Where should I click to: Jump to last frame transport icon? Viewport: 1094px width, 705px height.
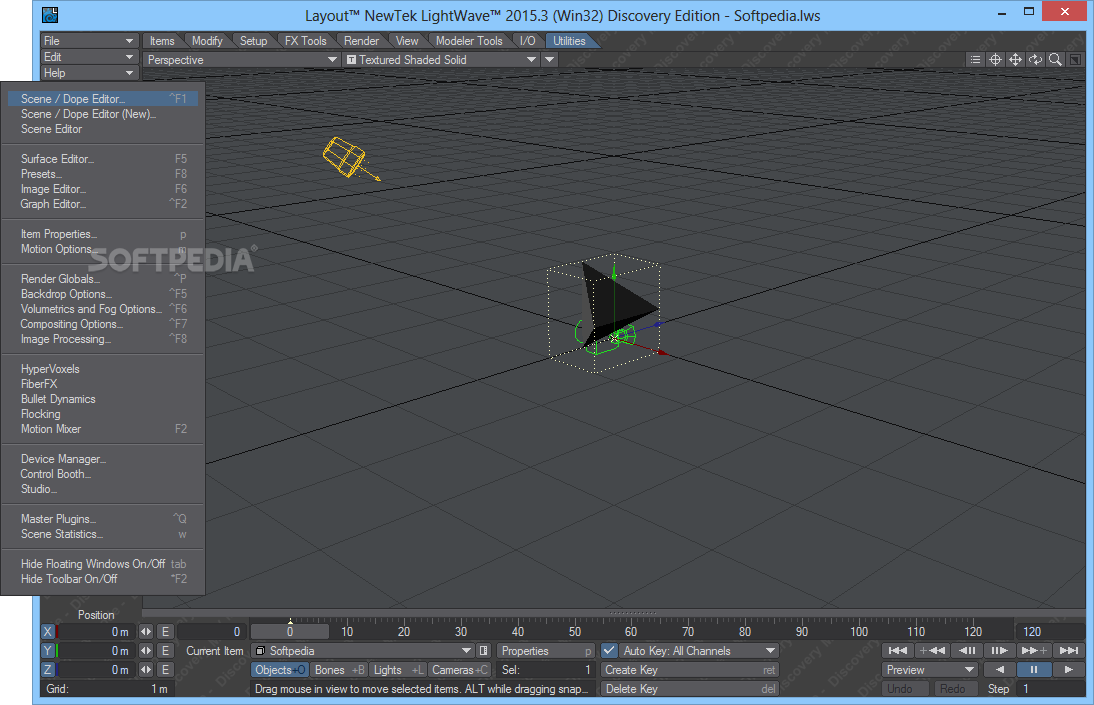coord(1069,651)
